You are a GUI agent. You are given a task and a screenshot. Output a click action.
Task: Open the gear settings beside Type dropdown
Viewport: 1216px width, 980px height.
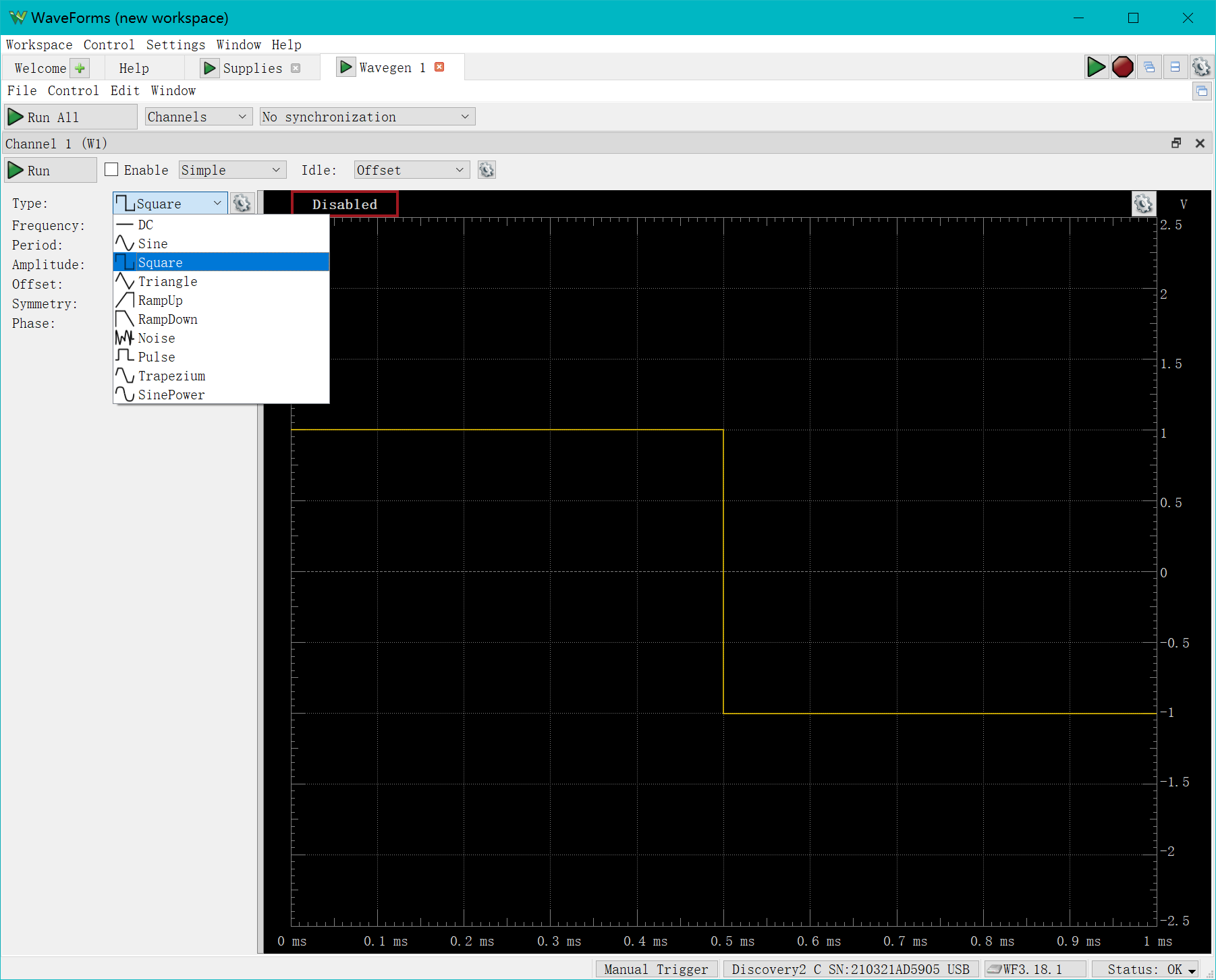pyautogui.click(x=242, y=203)
